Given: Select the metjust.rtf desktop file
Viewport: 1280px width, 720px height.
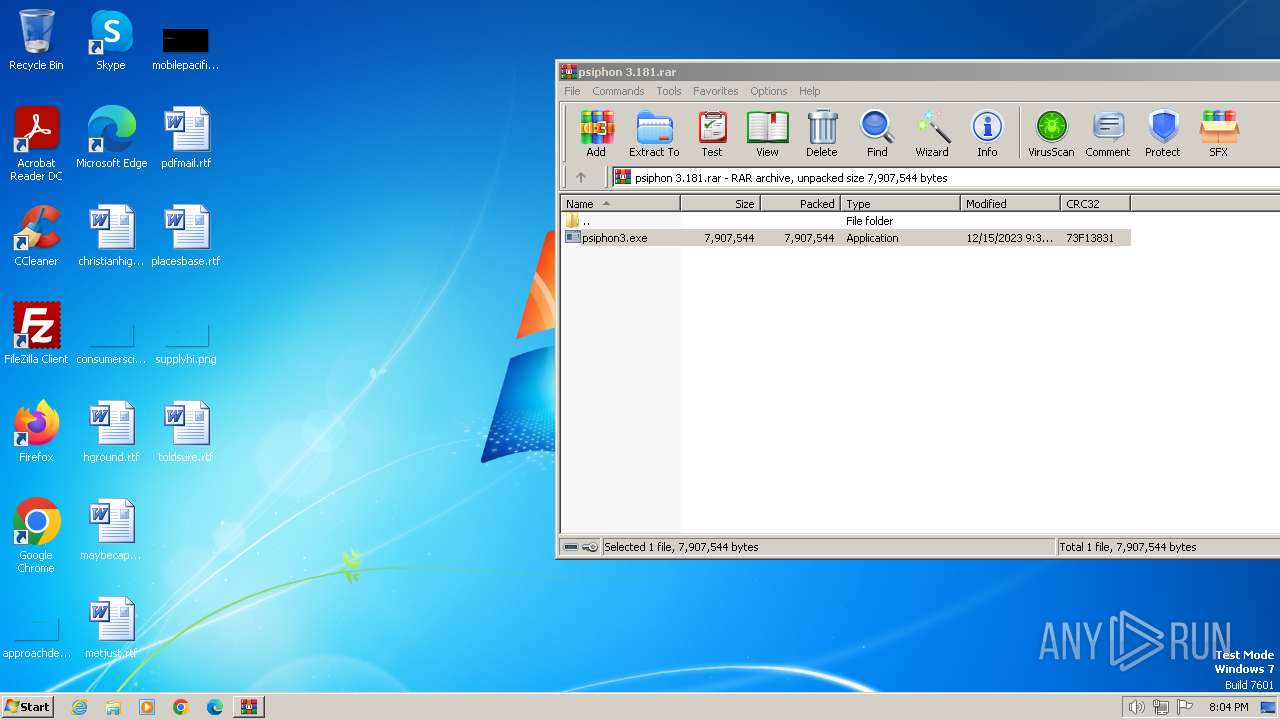Looking at the screenshot, I should [111, 628].
